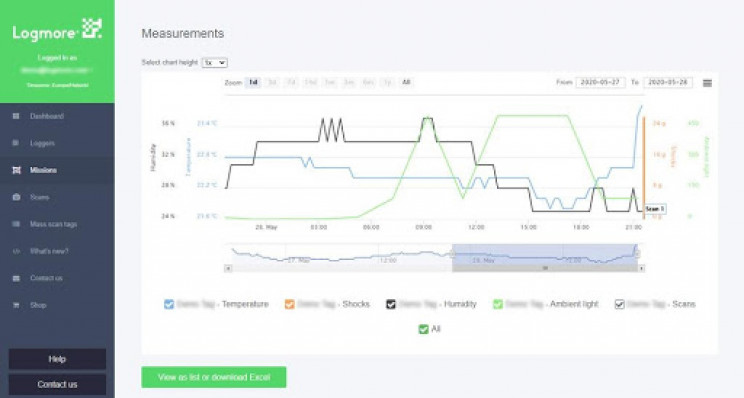Open Dashboard in the sidebar

click(x=57, y=116)
